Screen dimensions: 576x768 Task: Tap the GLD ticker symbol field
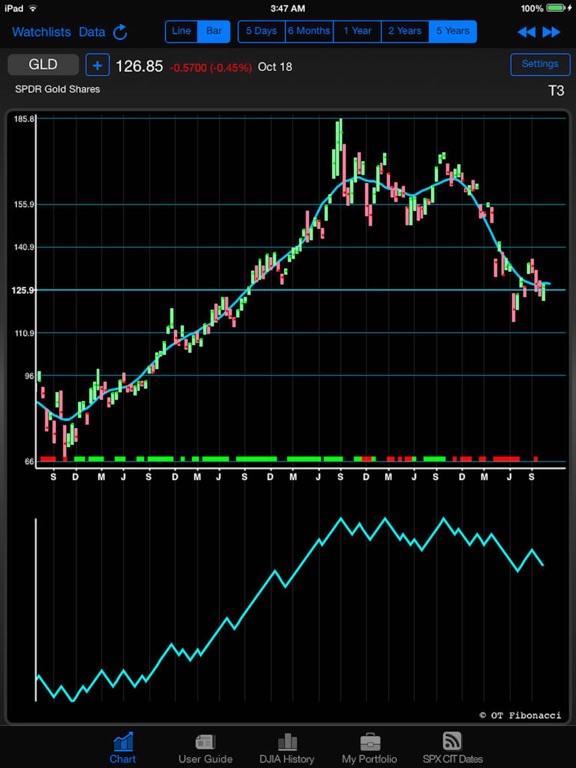43,65
